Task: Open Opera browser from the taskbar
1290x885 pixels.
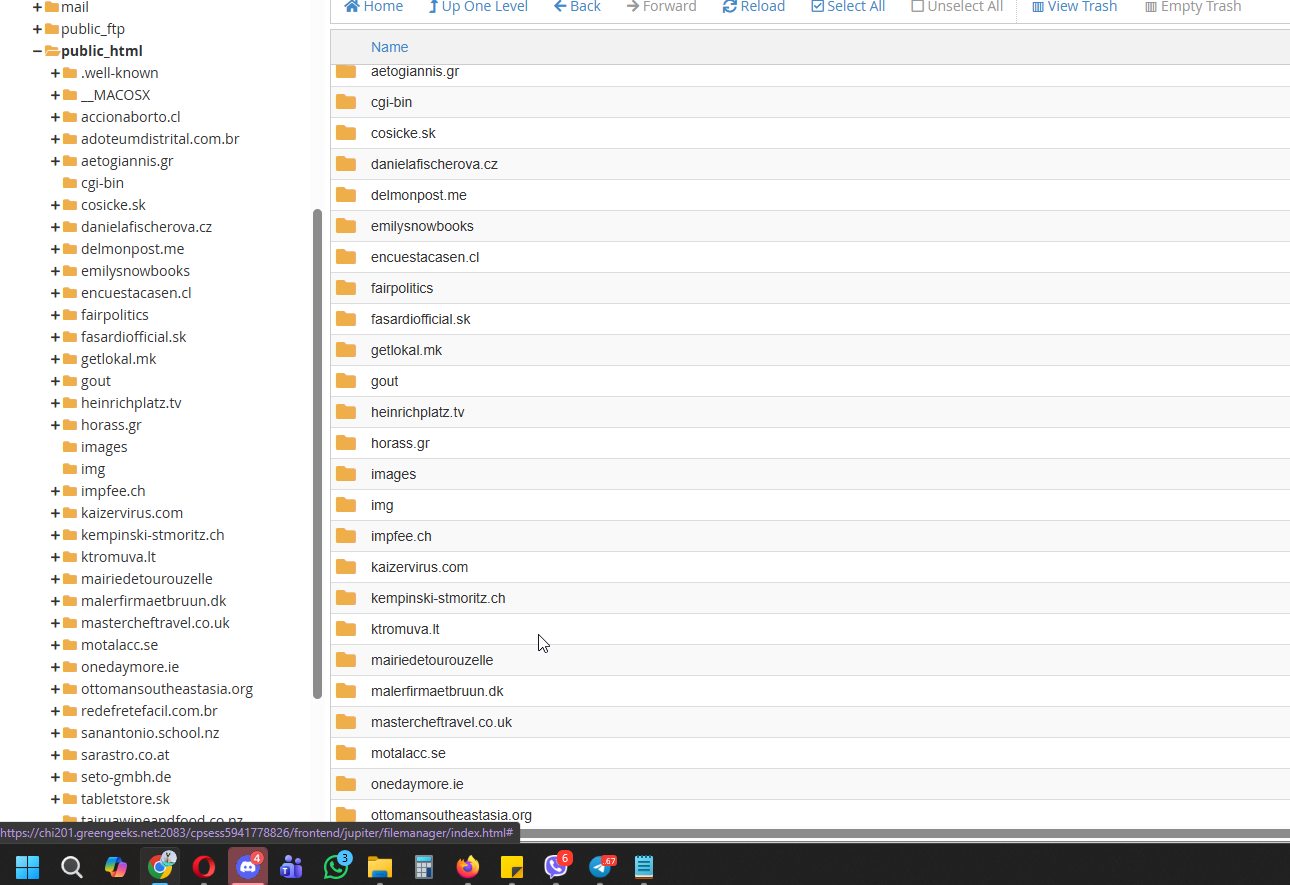Action: click(x=203, y=866)
